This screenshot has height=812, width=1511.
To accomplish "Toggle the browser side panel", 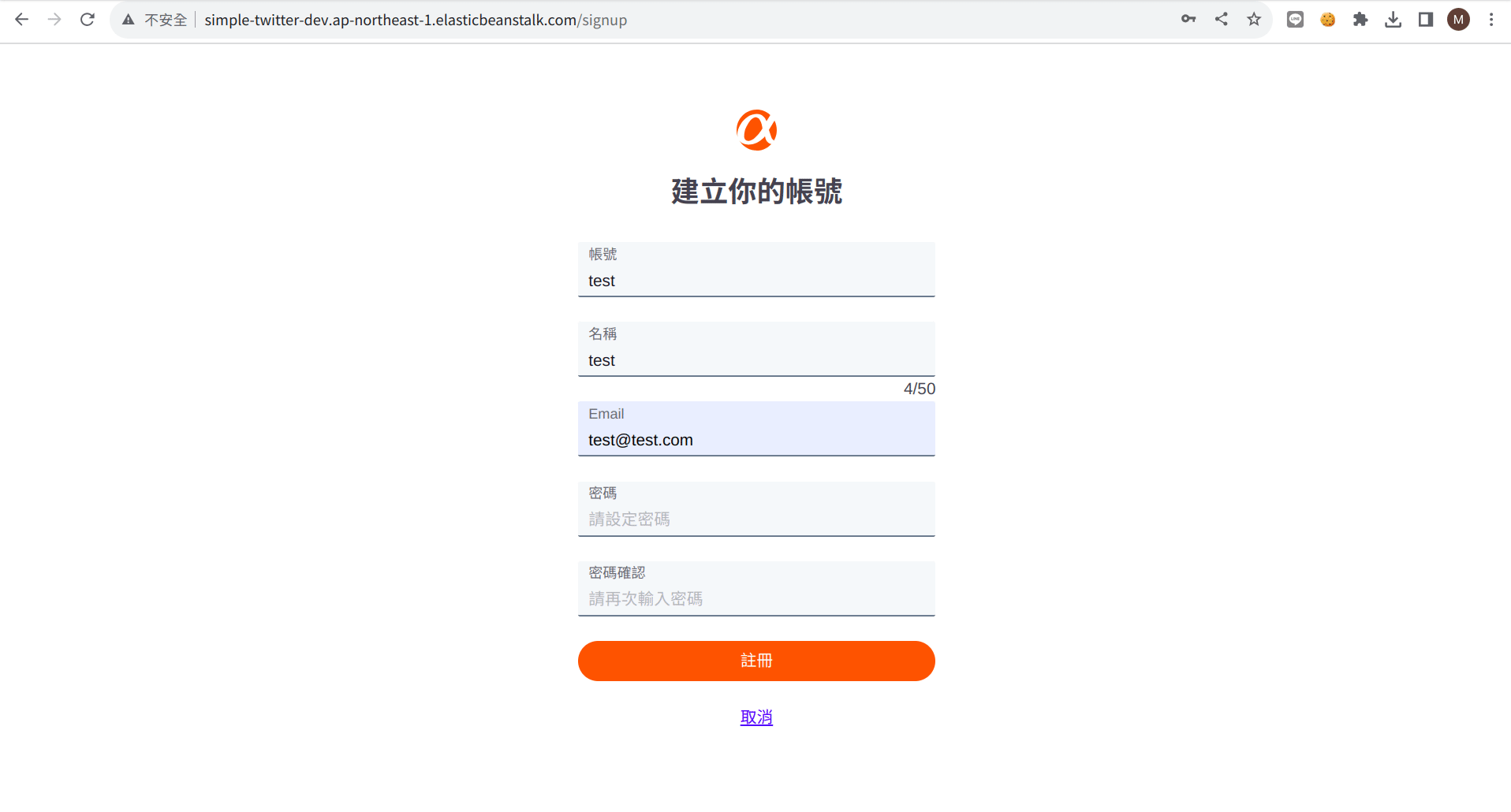I will pos(1426,20).
